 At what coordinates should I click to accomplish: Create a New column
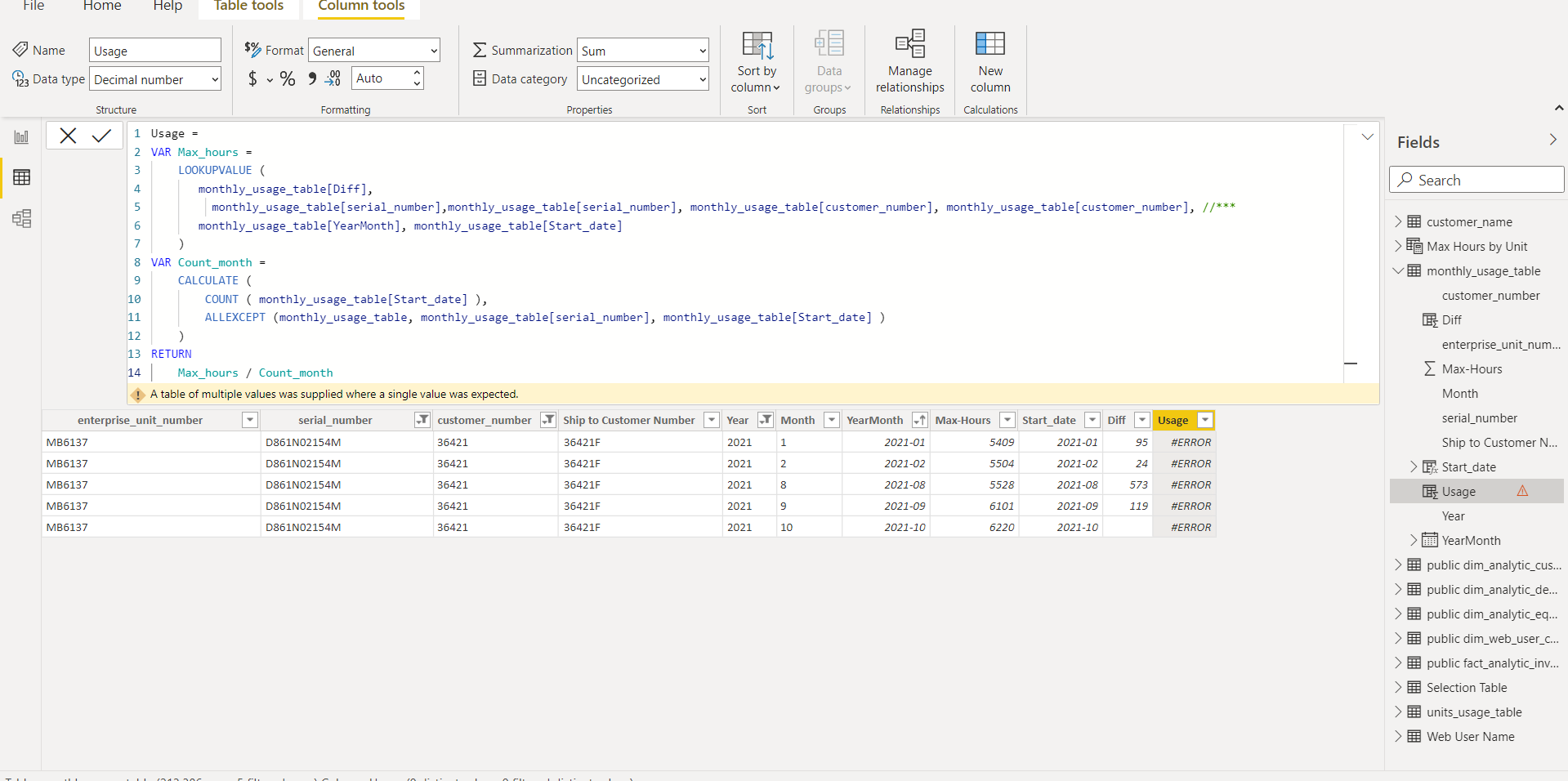click(x=990, y=63)
